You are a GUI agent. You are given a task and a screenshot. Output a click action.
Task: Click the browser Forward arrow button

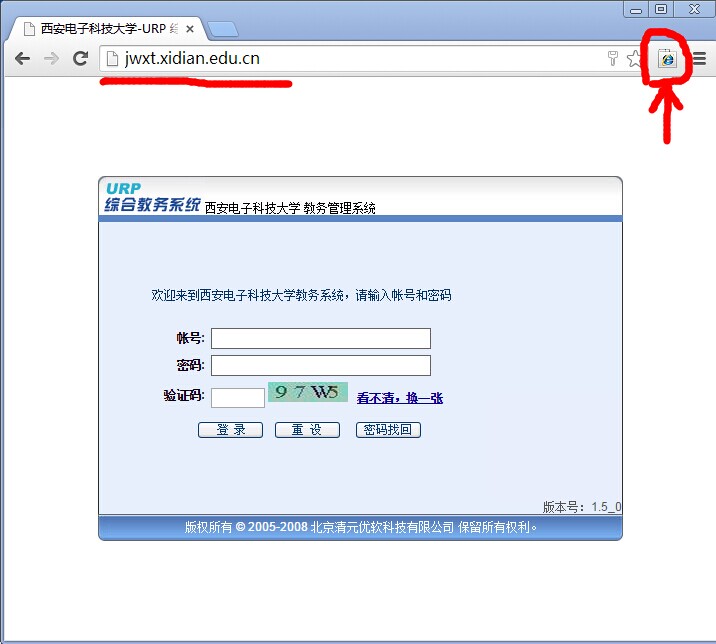pos(51,59)
